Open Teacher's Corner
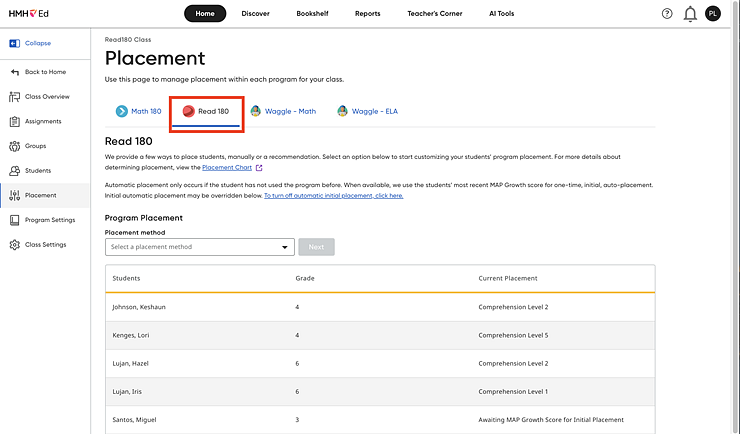The height and width of the screenshot is (434, 740). click(435, 14)
